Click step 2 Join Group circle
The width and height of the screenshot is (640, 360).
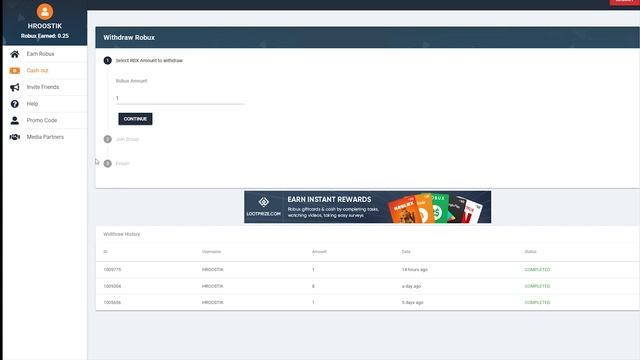click(107, 139)
